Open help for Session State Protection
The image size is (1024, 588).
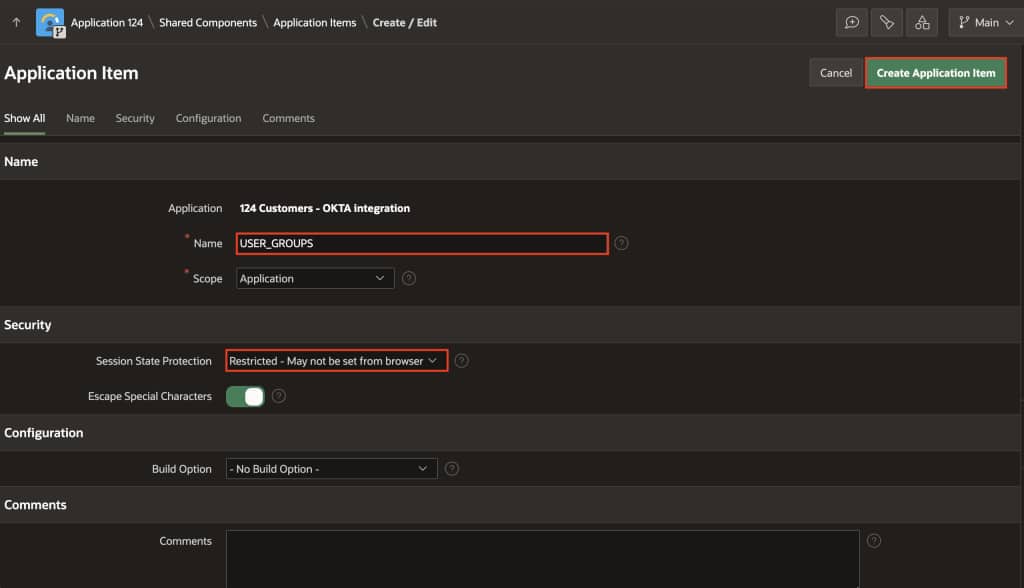click(461, 361)
